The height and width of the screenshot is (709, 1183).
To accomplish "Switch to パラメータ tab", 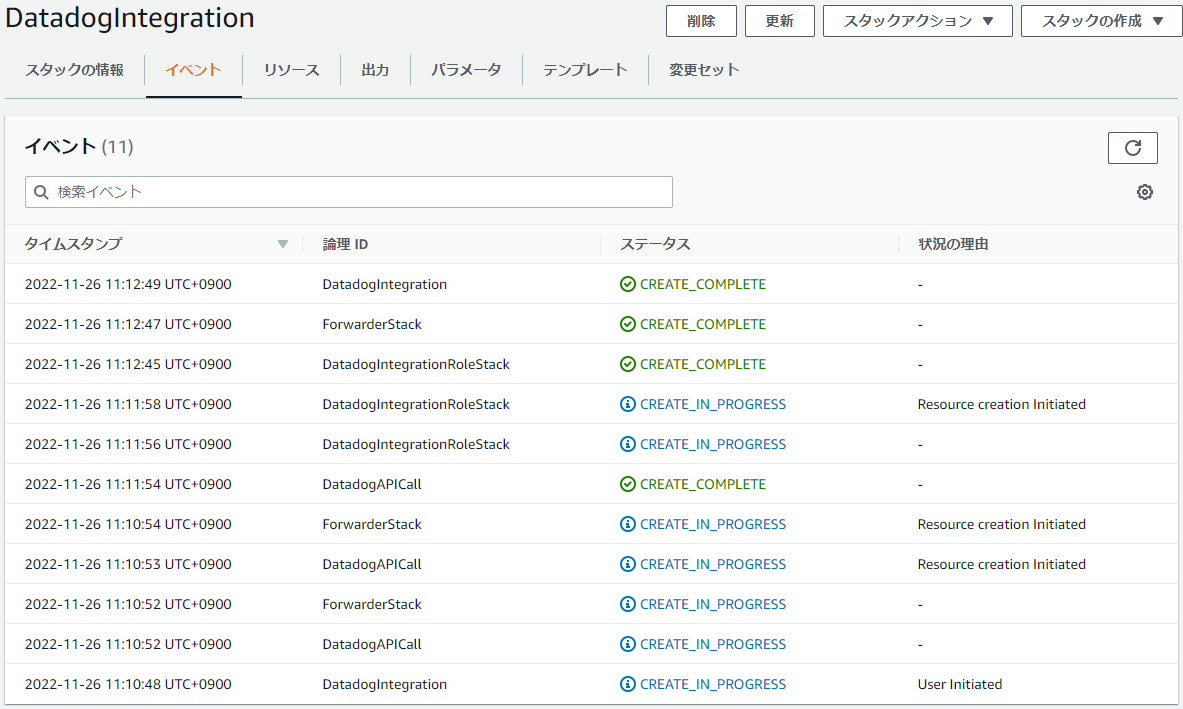I will coord(466,70).
